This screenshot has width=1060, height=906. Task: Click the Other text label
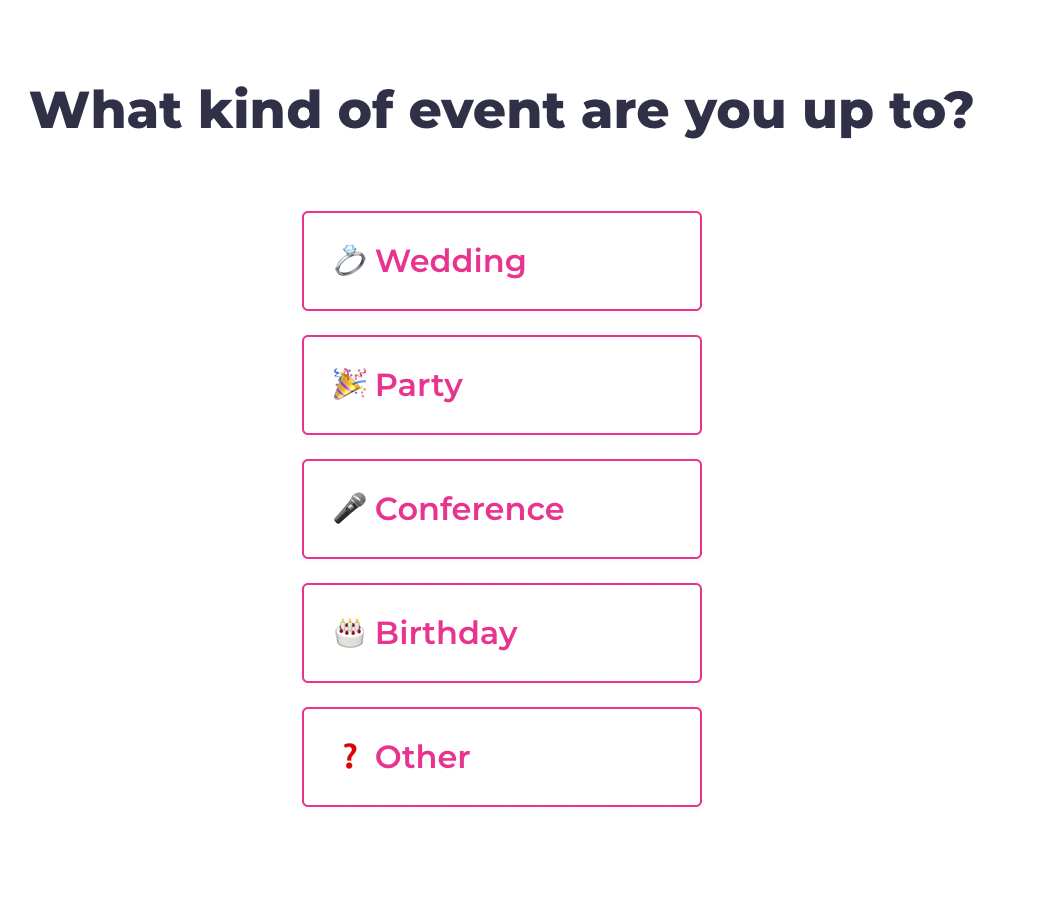point(422,757)
